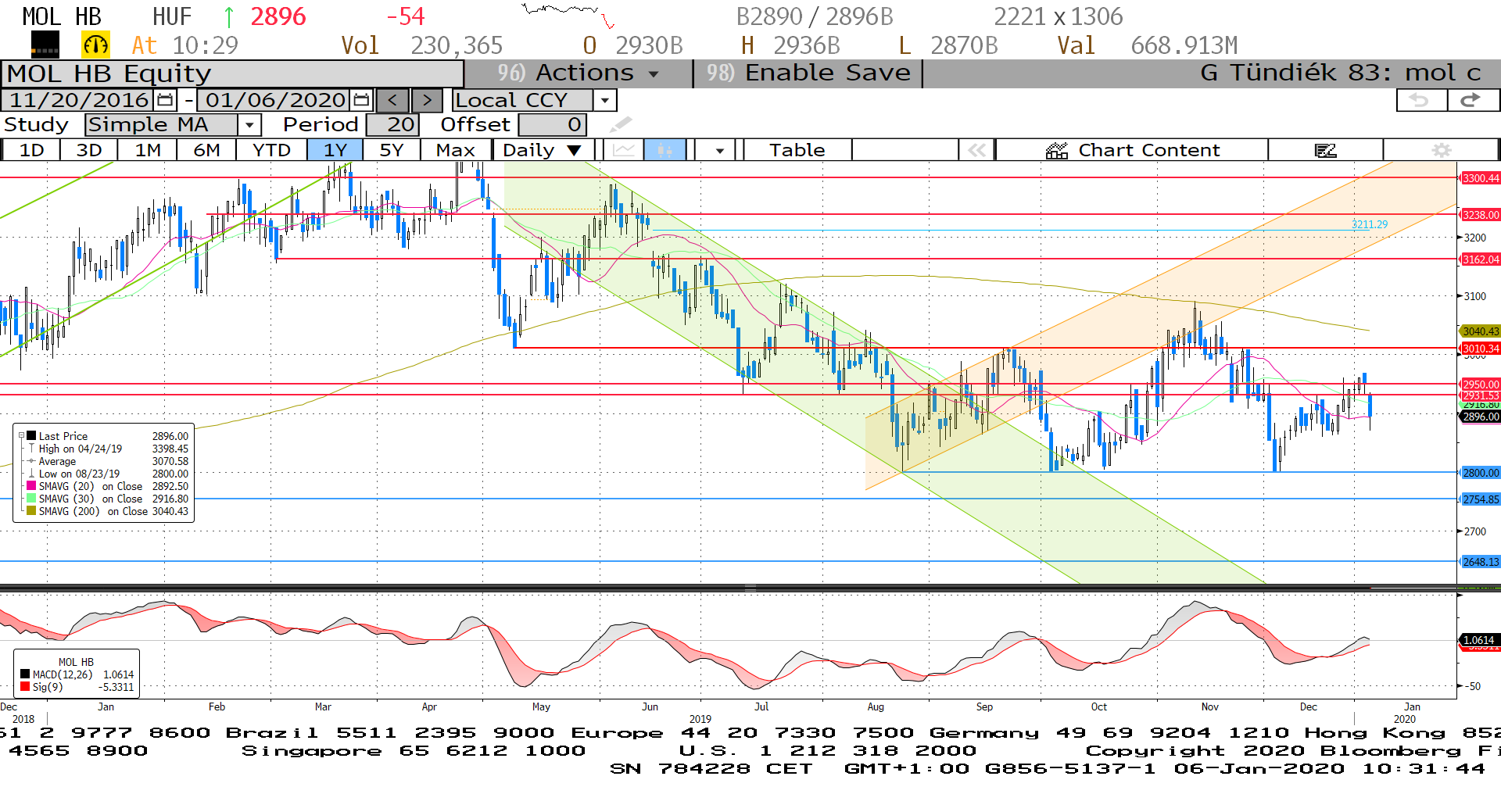Select the YTD time range
The width and height of the screenshot is (1501, 812).
click(x=271, y=150)
